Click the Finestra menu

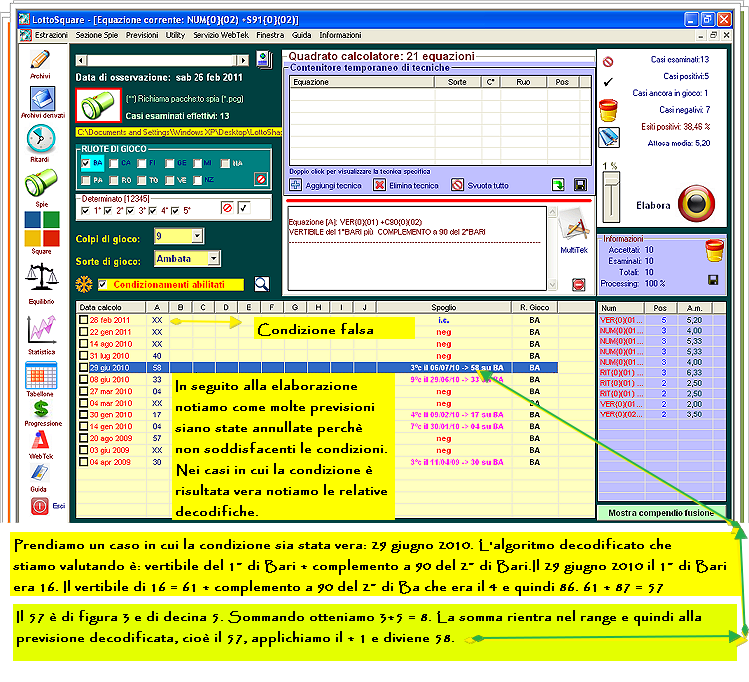[270, 35]
